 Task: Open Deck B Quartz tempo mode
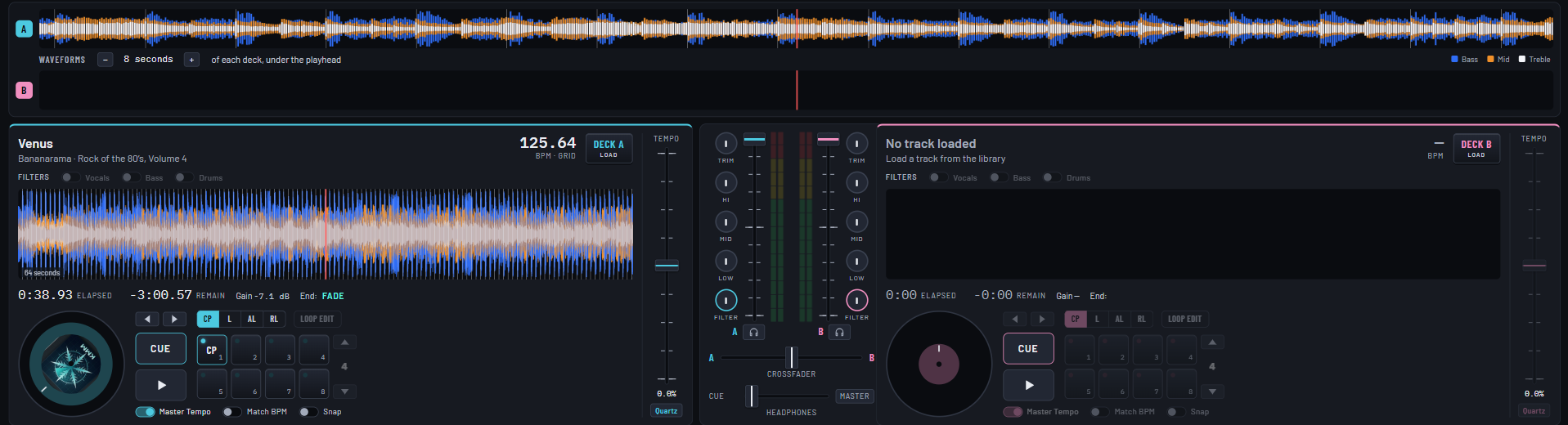pos(1534,411)
